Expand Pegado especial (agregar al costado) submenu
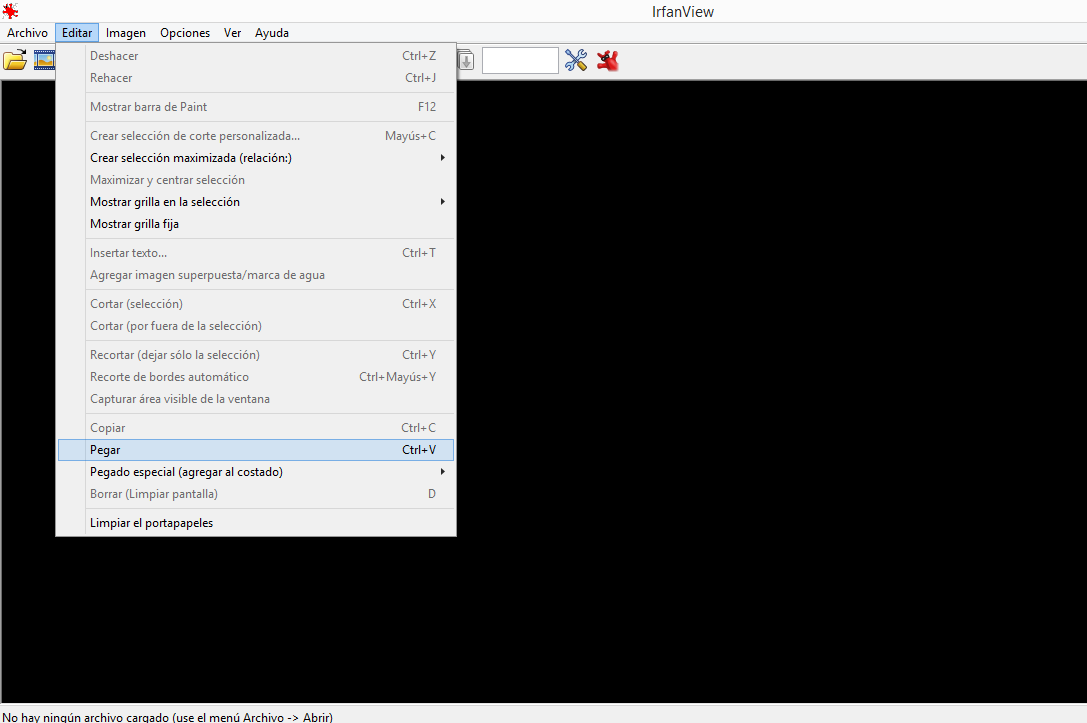The height and width of the screenshot is (723, 1087). click(256, 472)
